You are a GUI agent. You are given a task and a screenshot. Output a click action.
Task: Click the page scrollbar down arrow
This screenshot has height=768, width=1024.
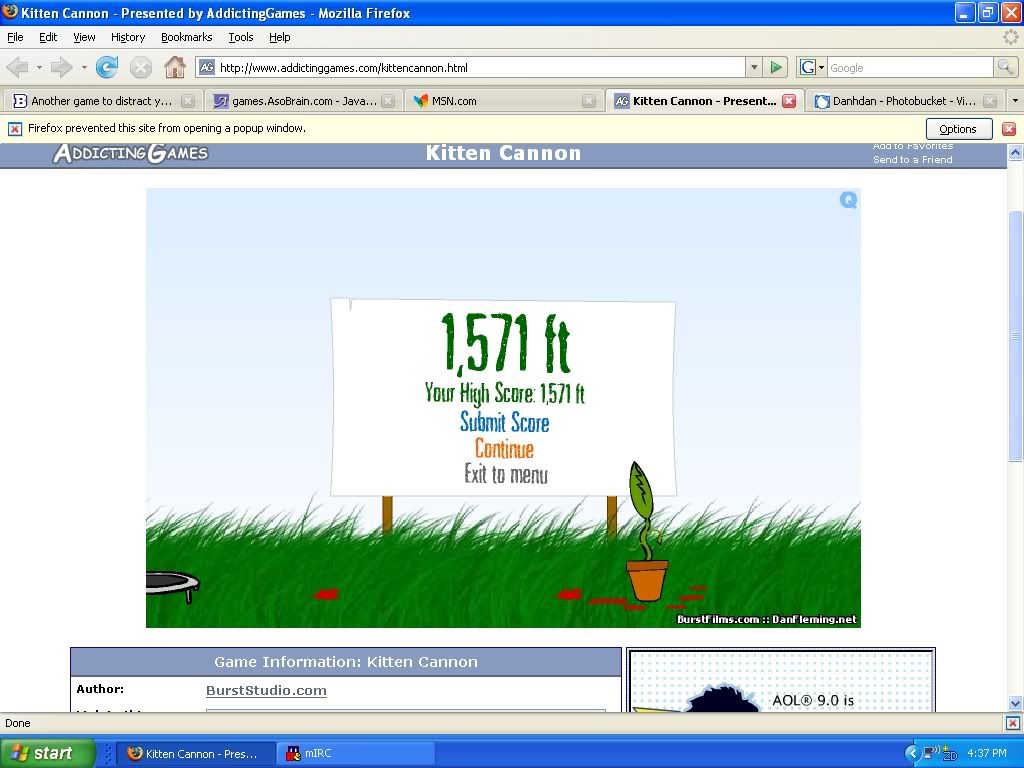point(1015,703)
